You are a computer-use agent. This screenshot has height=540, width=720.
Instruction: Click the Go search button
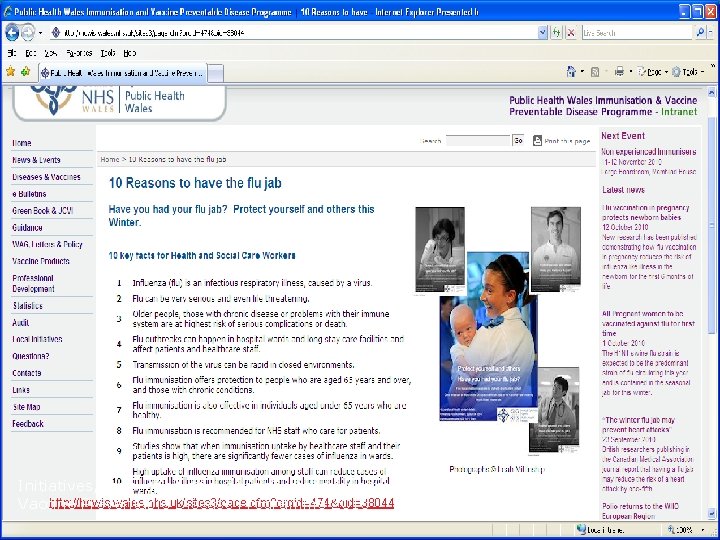pyautogui.click(x=518, y=141)
